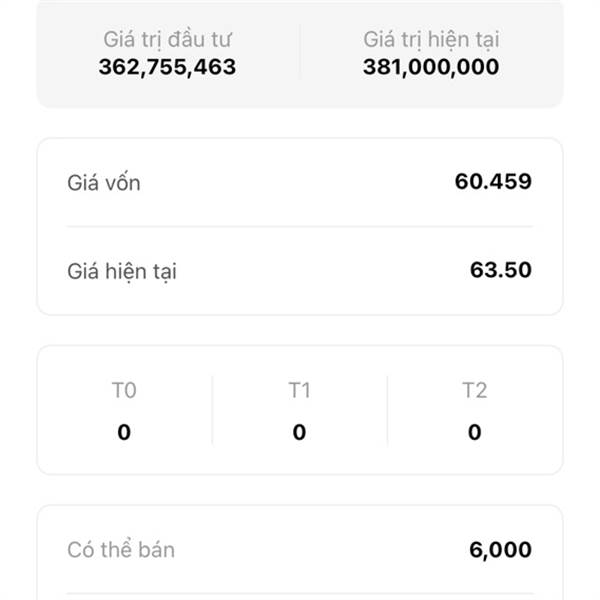
Task: Click the divider between T0 and T1
Action: click(212, 410)
